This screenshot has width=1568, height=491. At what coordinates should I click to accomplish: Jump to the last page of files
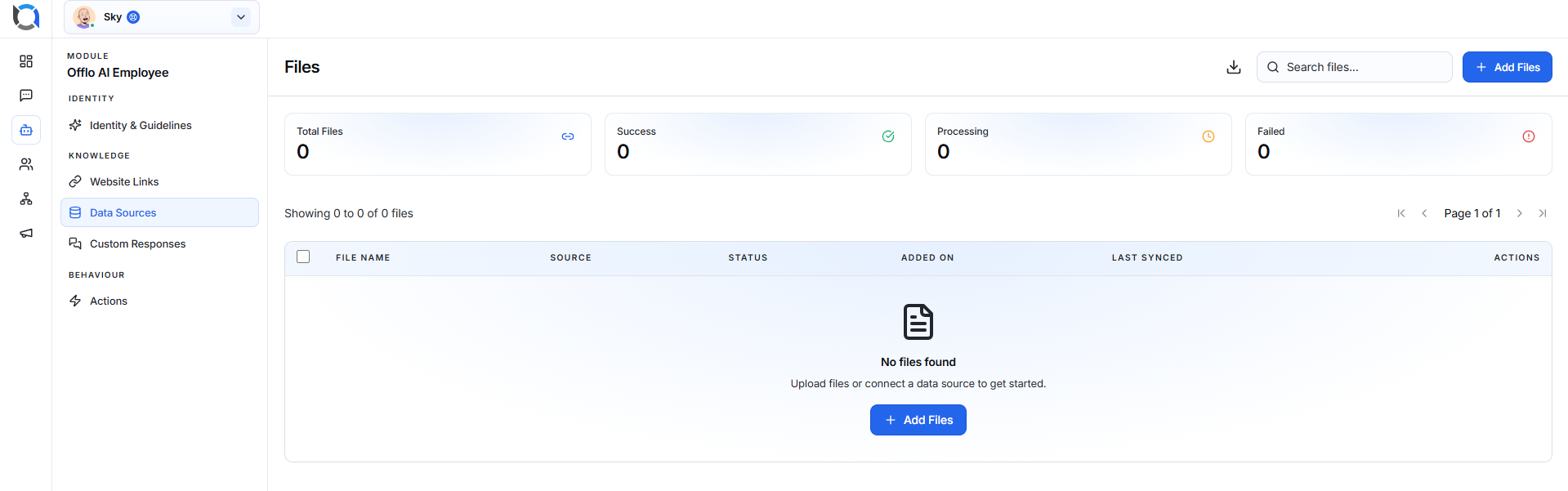coord(1543,213)
